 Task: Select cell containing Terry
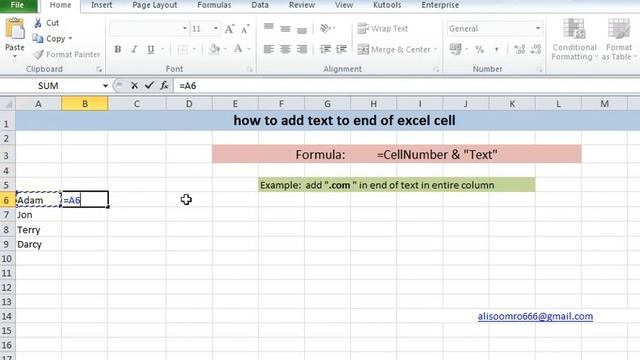pyautogui.click(x=38, y=229)
